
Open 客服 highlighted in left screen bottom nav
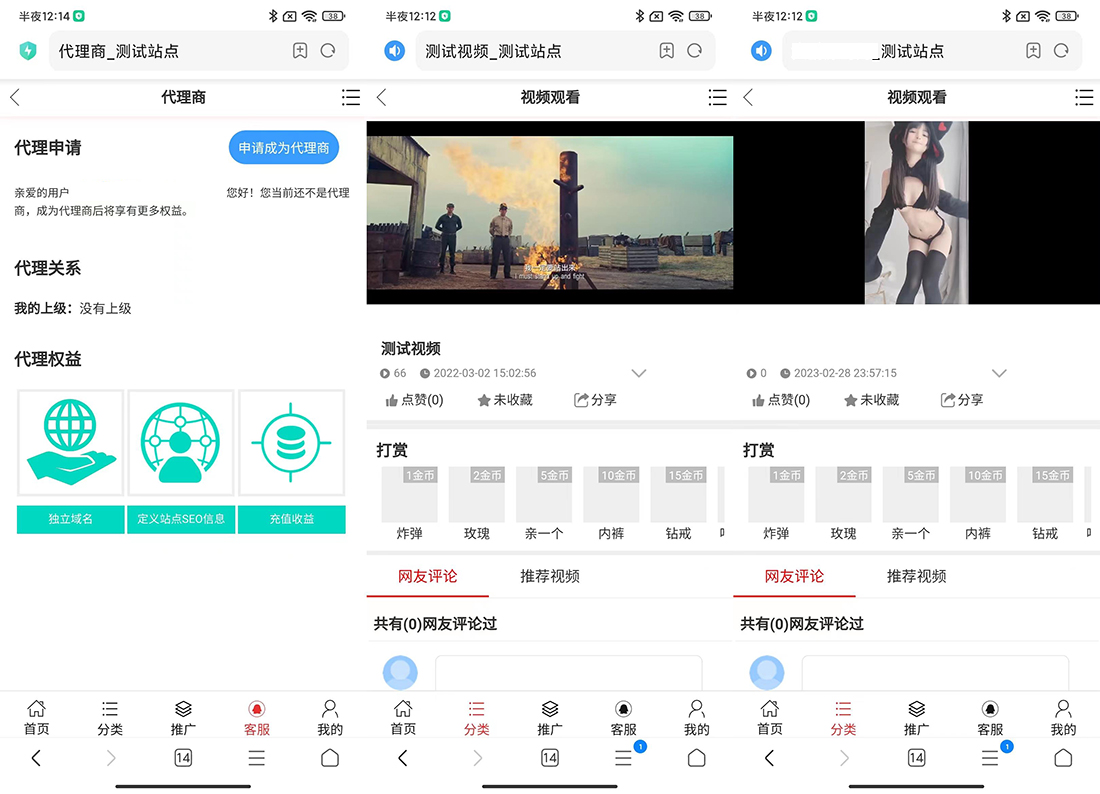tap(257, 718)
